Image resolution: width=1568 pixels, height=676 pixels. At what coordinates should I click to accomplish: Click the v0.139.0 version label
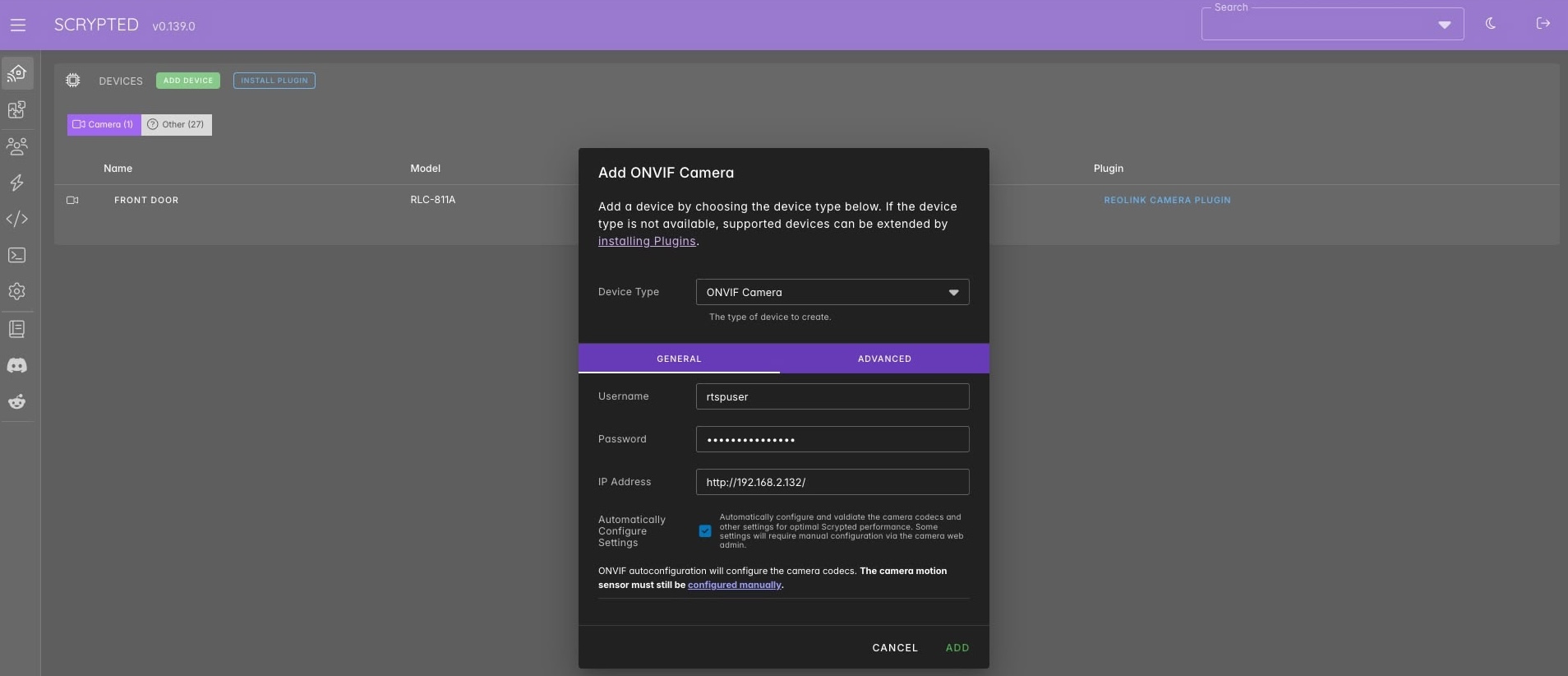[x=173, y=26]
